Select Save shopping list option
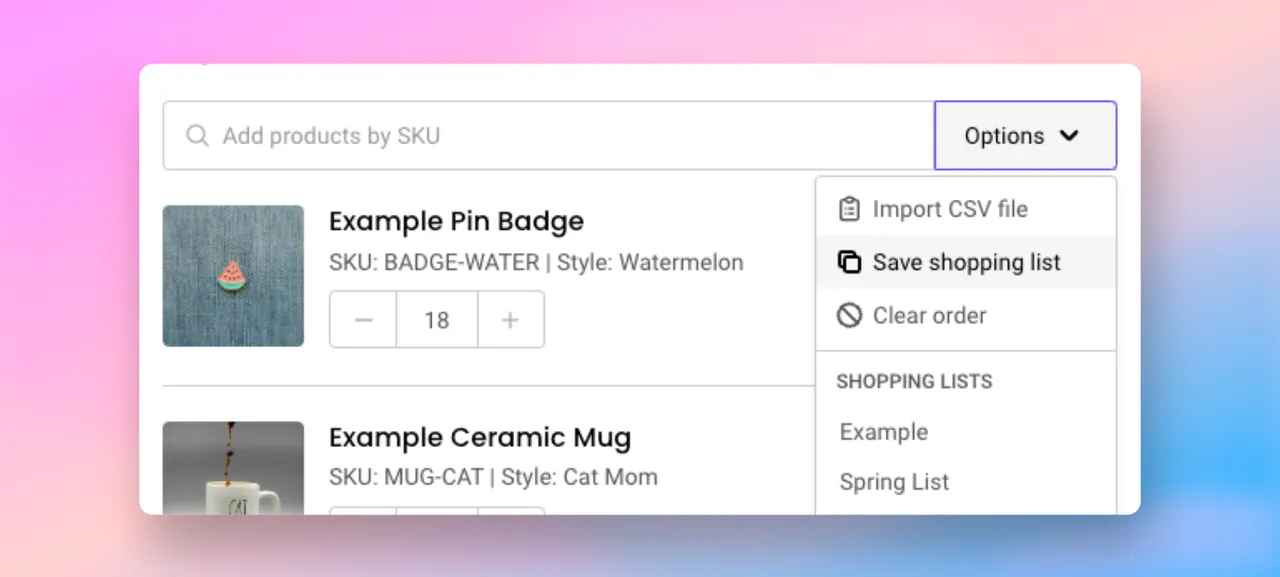The width and height of the screenshot is (1280, 577). (966, 261)
